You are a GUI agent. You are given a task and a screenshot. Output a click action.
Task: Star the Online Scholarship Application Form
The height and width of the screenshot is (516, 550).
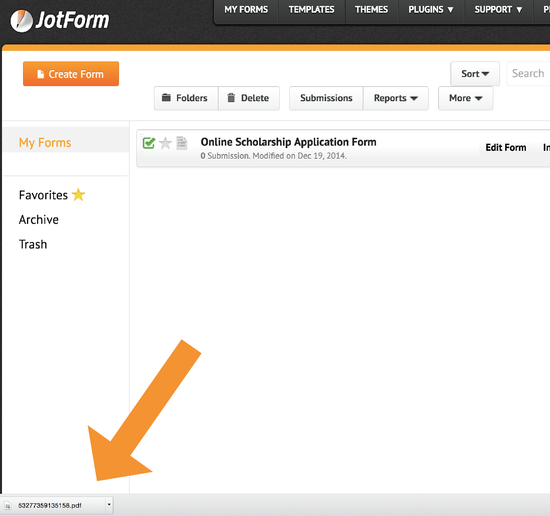[x=165, y=143]
